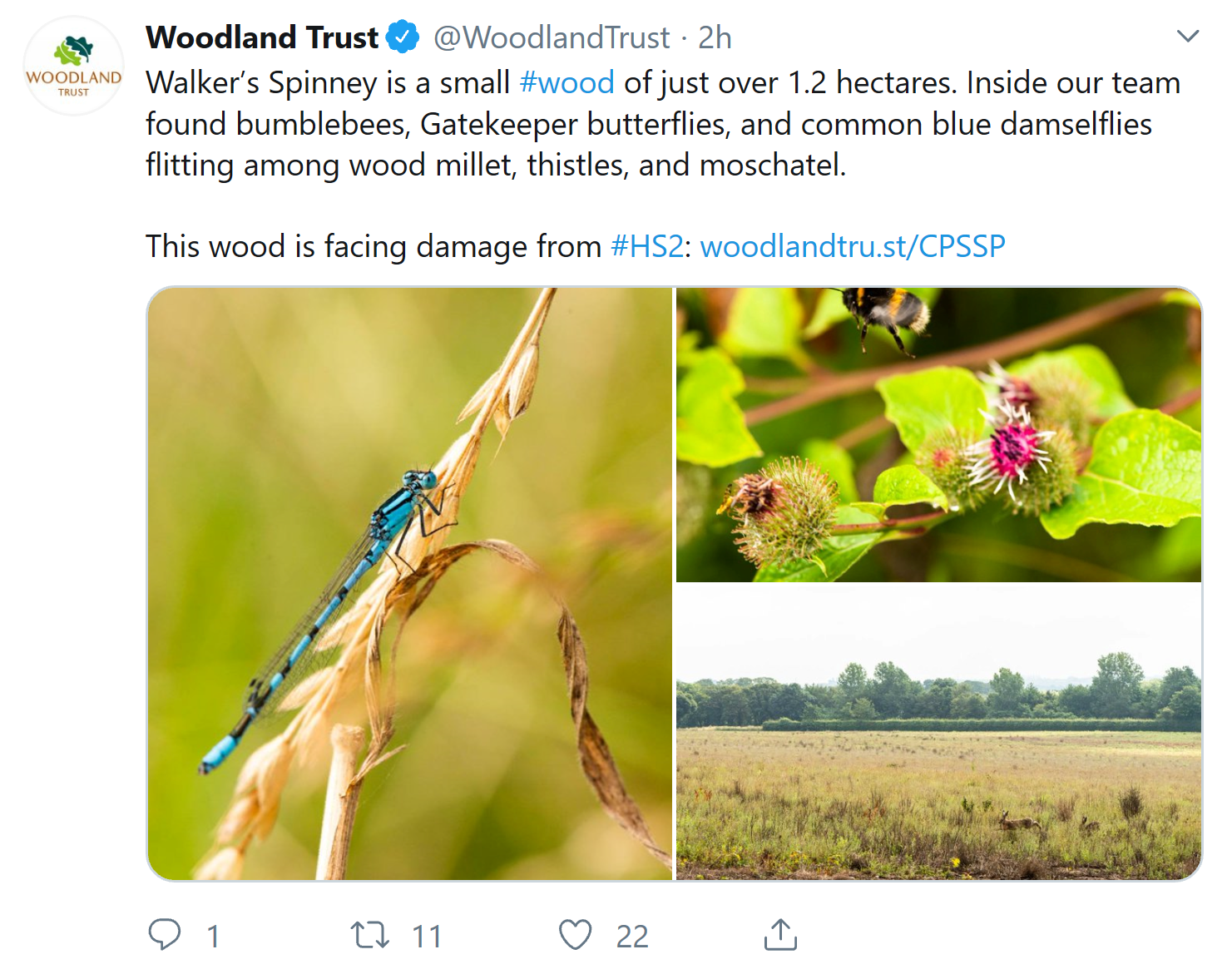Click the reply count of 1
Viewport: 1232px width, 974px height.
[213, 937]
